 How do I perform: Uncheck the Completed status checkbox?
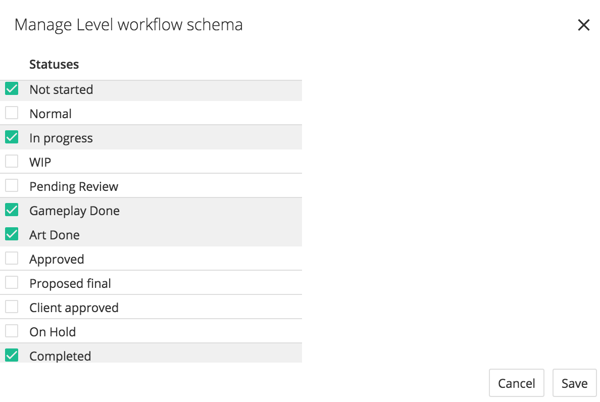pyautogui.click(x=12, y=355)
